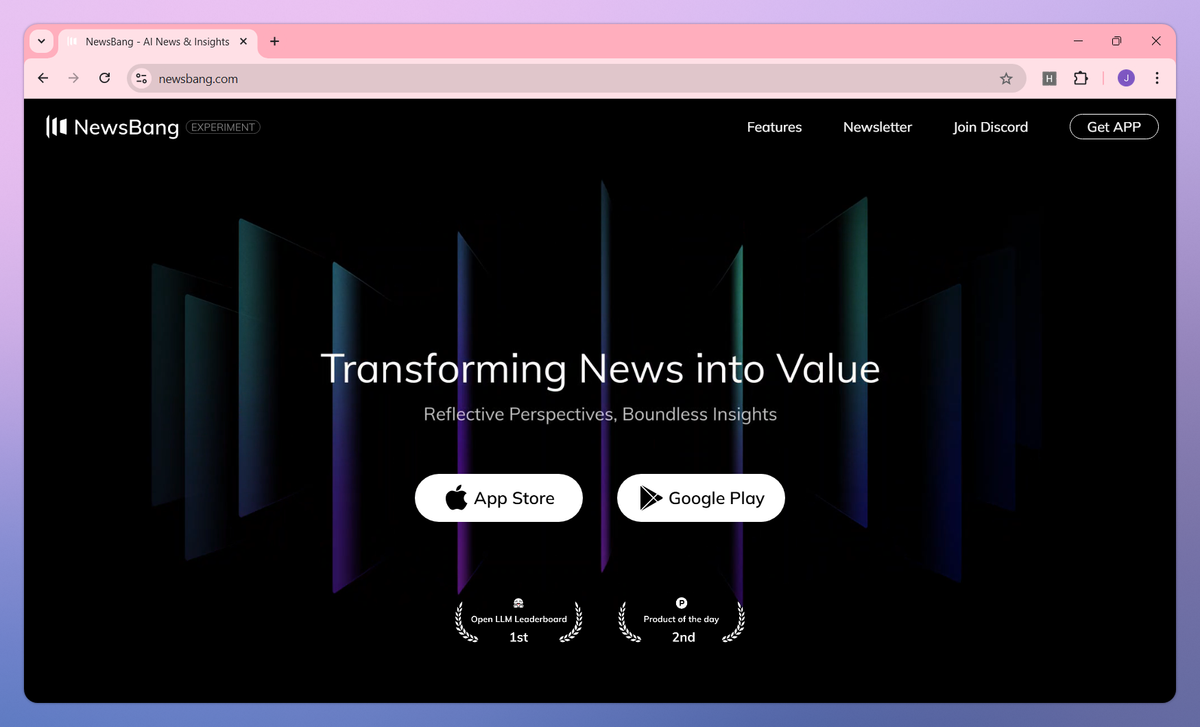Click the Product Hunt P logo icon
1200x727 pixels.
pyautogui.click(x=682, y=603)
